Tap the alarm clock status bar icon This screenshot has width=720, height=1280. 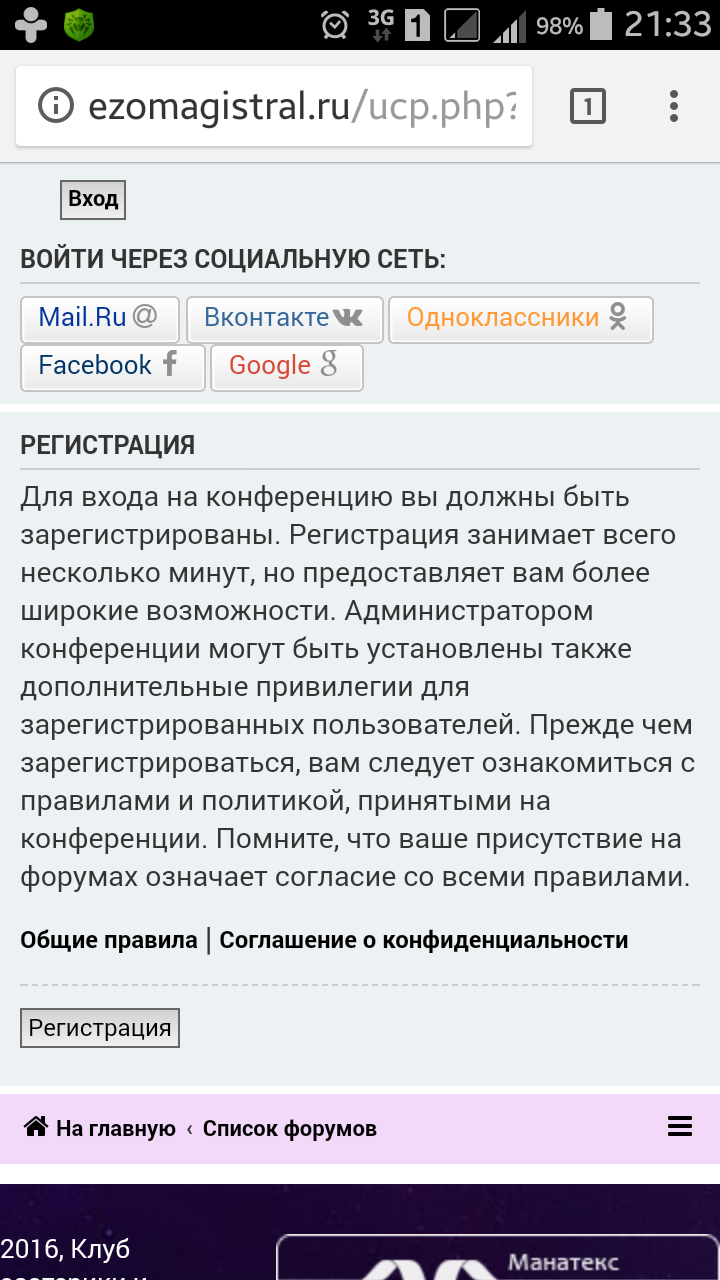pos(335,24)
